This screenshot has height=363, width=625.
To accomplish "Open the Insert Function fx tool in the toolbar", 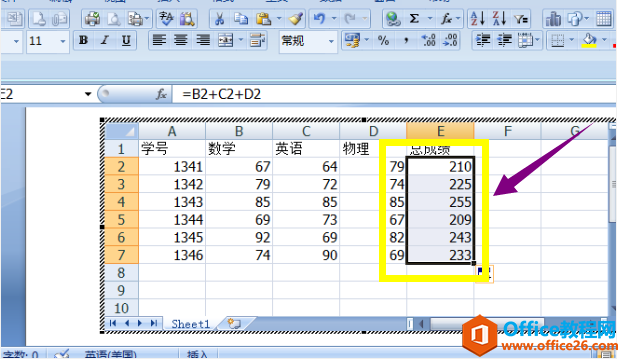I will click(x=446, y=19).
